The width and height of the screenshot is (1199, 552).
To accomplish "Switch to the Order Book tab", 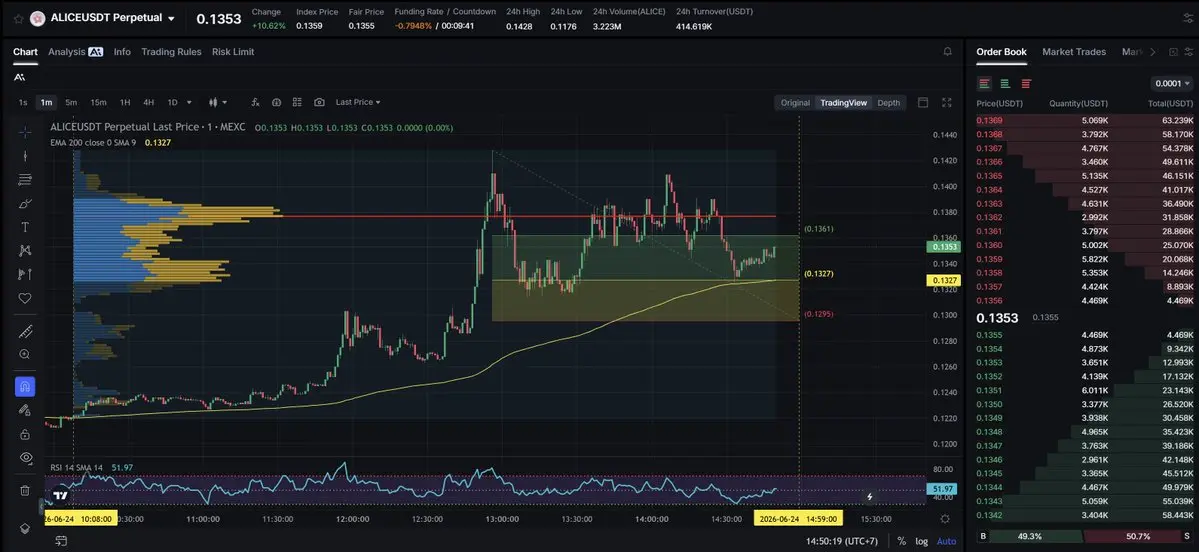I will click(1001, 52).
